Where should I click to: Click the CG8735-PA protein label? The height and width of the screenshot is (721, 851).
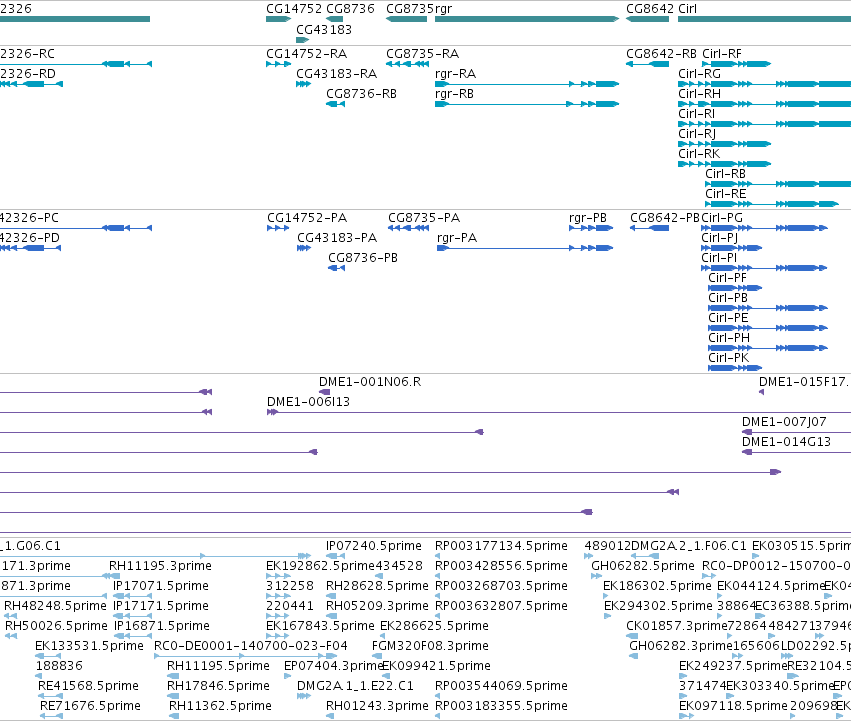click(424, 218)
